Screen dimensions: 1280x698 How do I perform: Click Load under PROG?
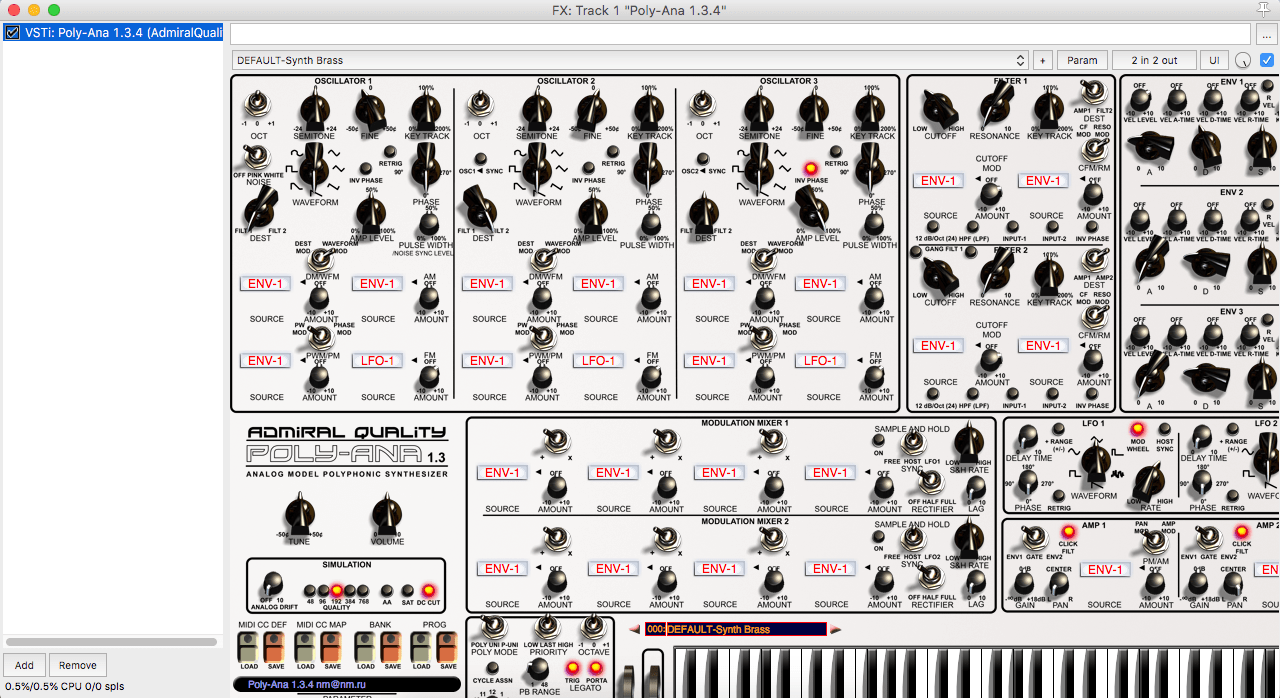tap(421, 648)
